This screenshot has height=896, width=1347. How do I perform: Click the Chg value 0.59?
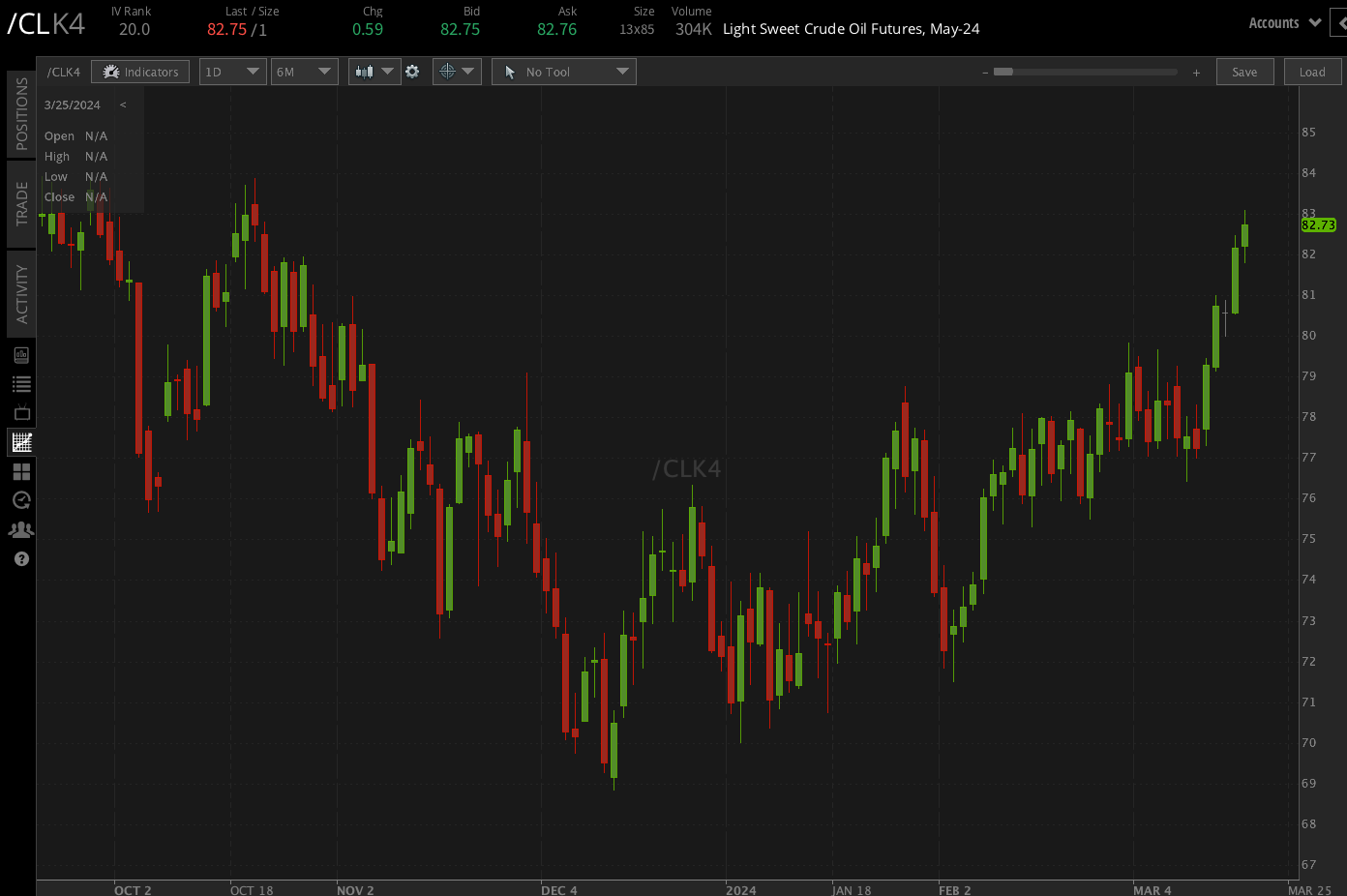click(x=368, y=29)
